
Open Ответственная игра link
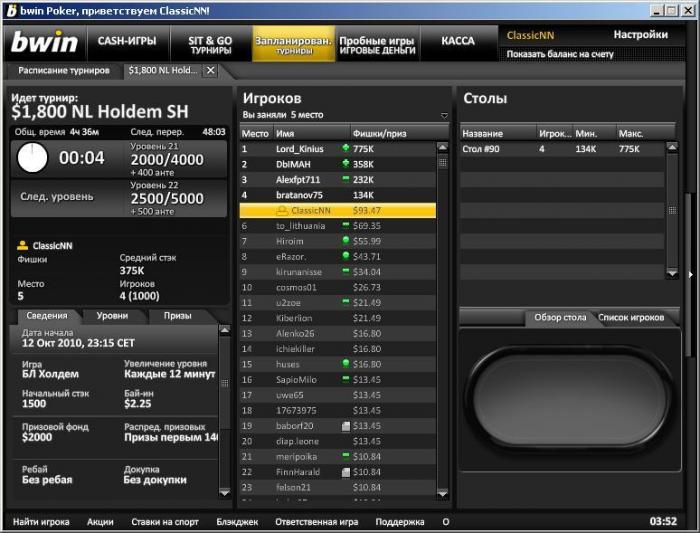point(316,521)
